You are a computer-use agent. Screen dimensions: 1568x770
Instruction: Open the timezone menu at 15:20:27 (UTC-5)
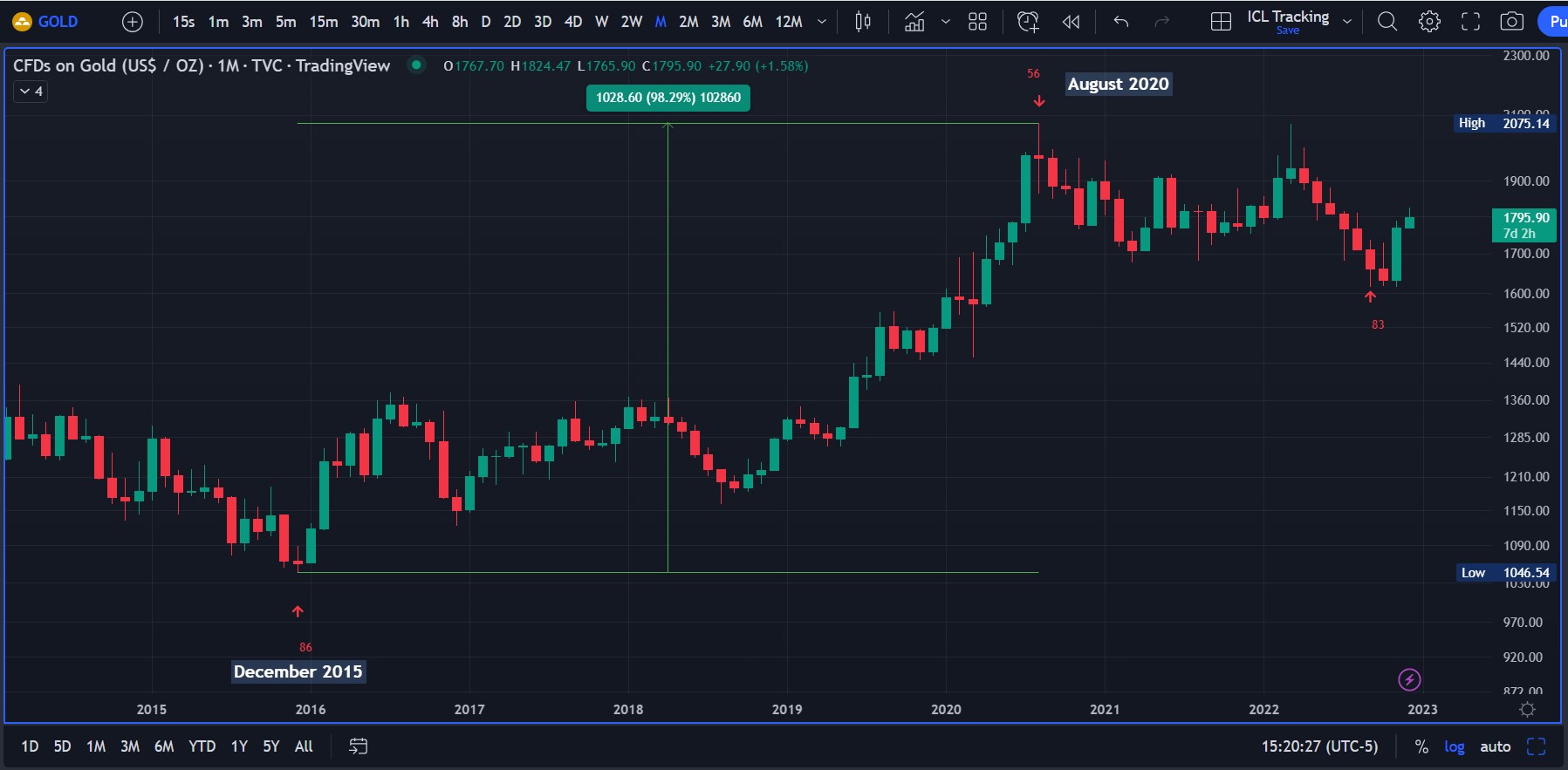click(1319, 746)
